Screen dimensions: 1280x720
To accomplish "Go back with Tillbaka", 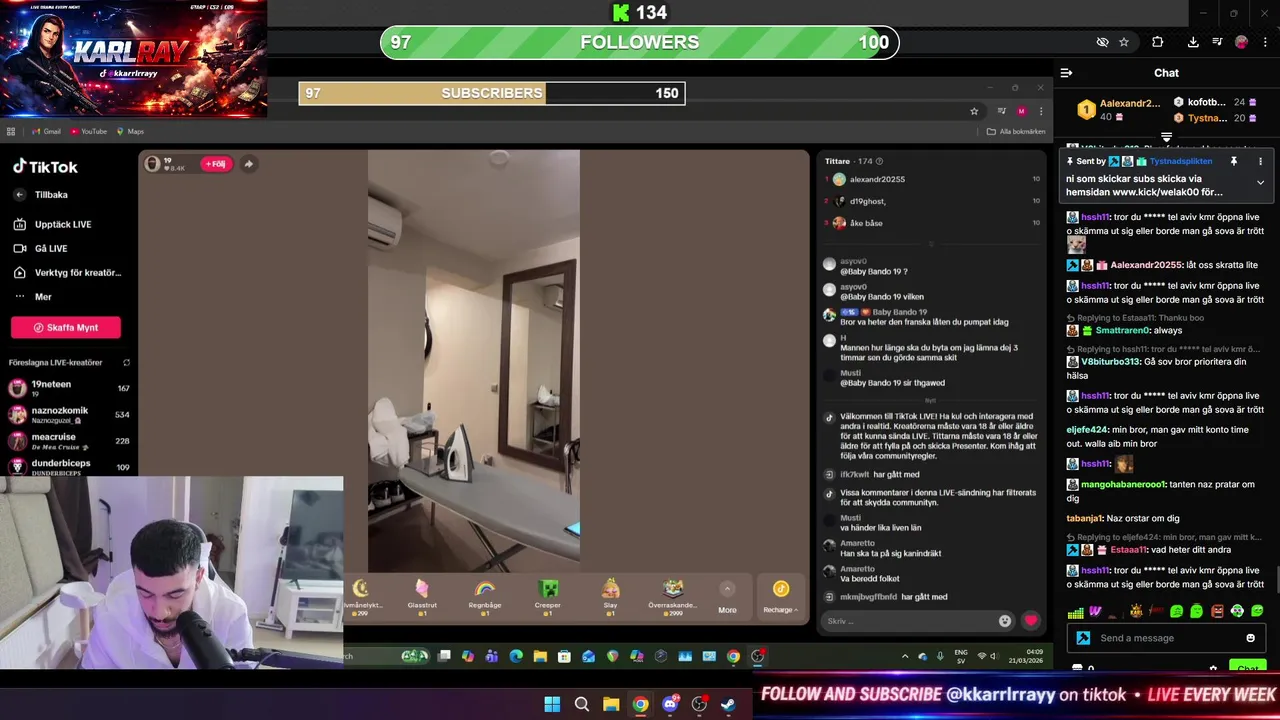I will tap(41, 195).
